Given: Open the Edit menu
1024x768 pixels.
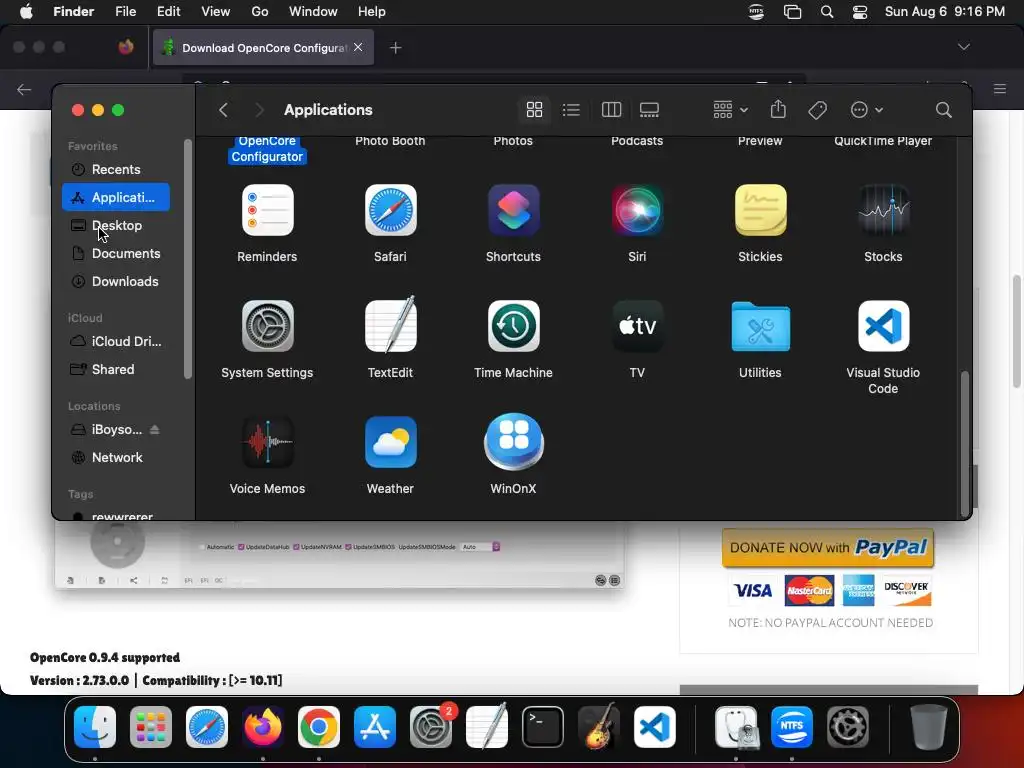Looking at the screenshot, I should (168, 11).
